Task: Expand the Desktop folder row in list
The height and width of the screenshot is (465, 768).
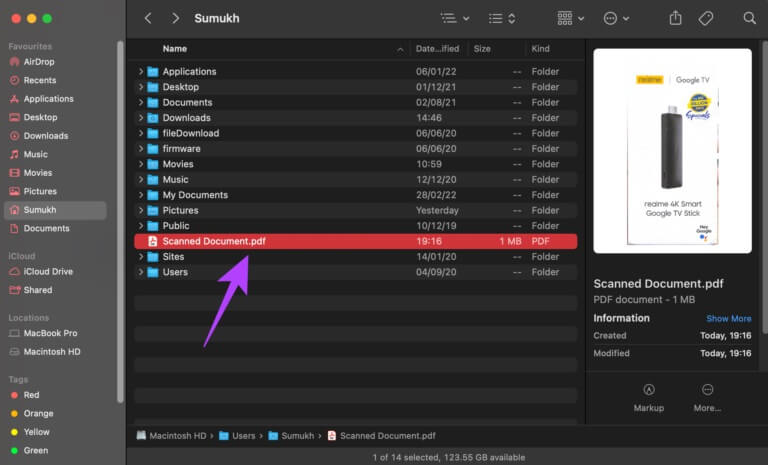Action: pyautogui.click(x=141, y=87)
